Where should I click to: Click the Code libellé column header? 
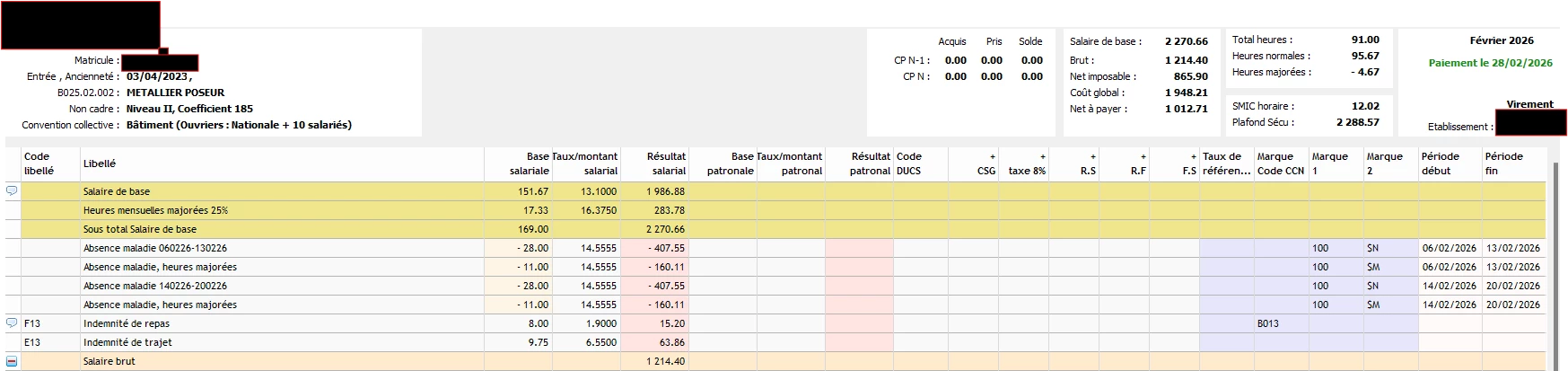point(39,163)
